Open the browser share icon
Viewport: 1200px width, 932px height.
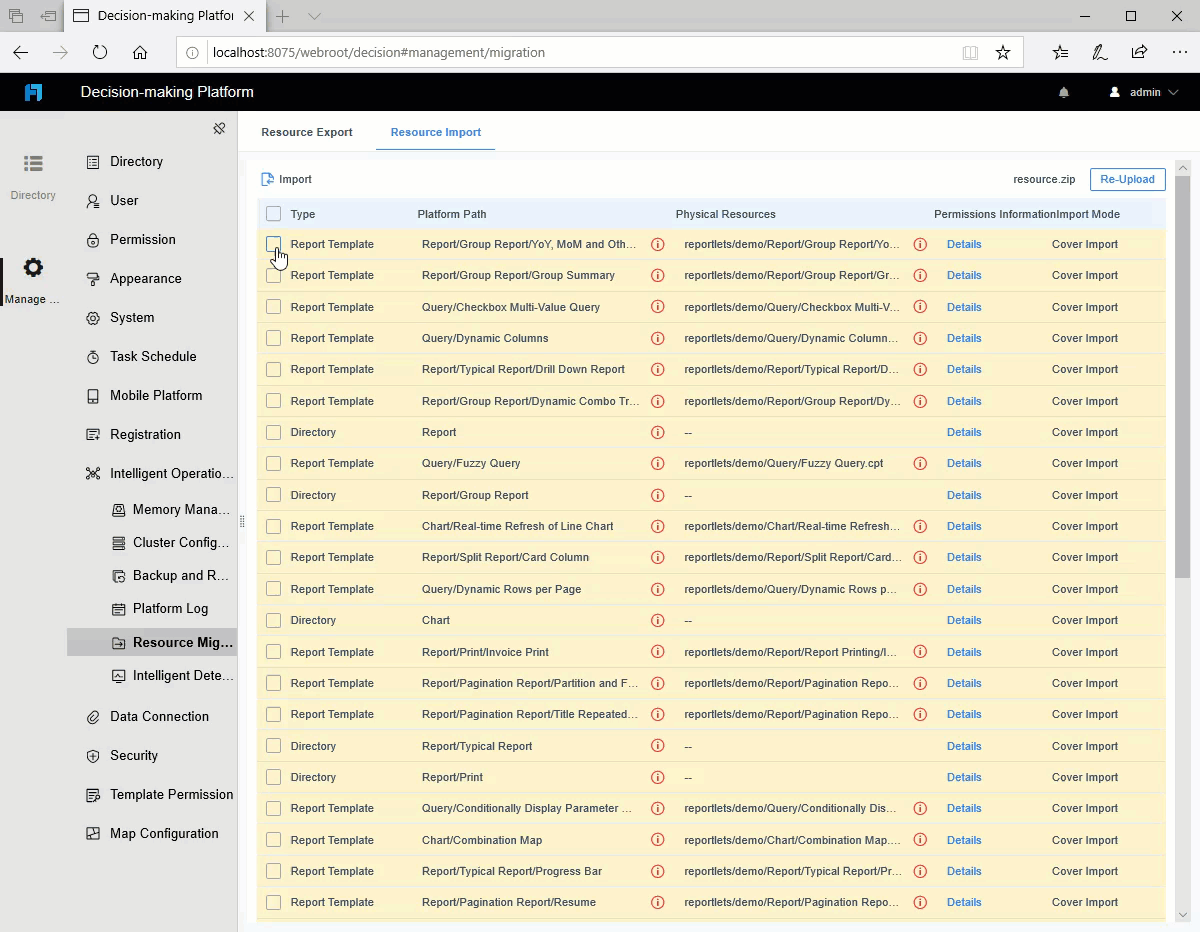coord(1139,52)
